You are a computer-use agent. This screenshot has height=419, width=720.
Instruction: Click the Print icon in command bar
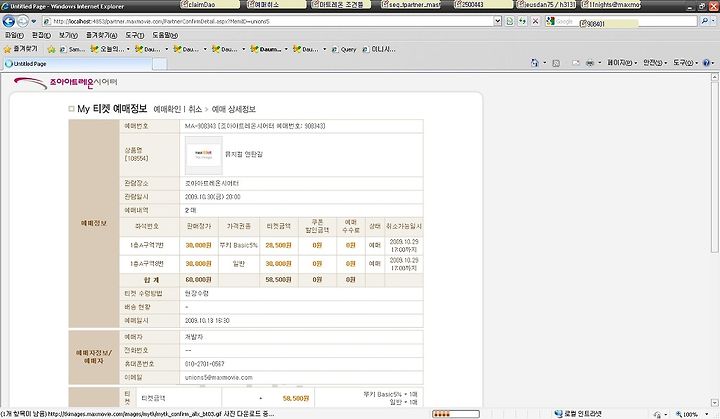(590, 63)
